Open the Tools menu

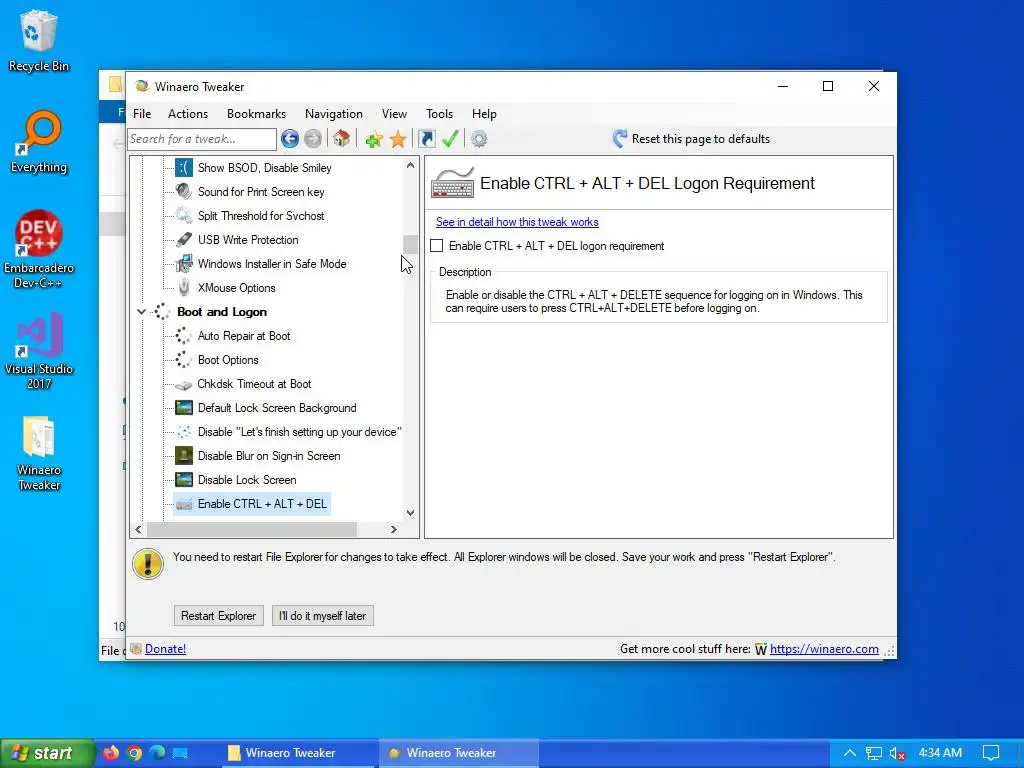[440, 114]
